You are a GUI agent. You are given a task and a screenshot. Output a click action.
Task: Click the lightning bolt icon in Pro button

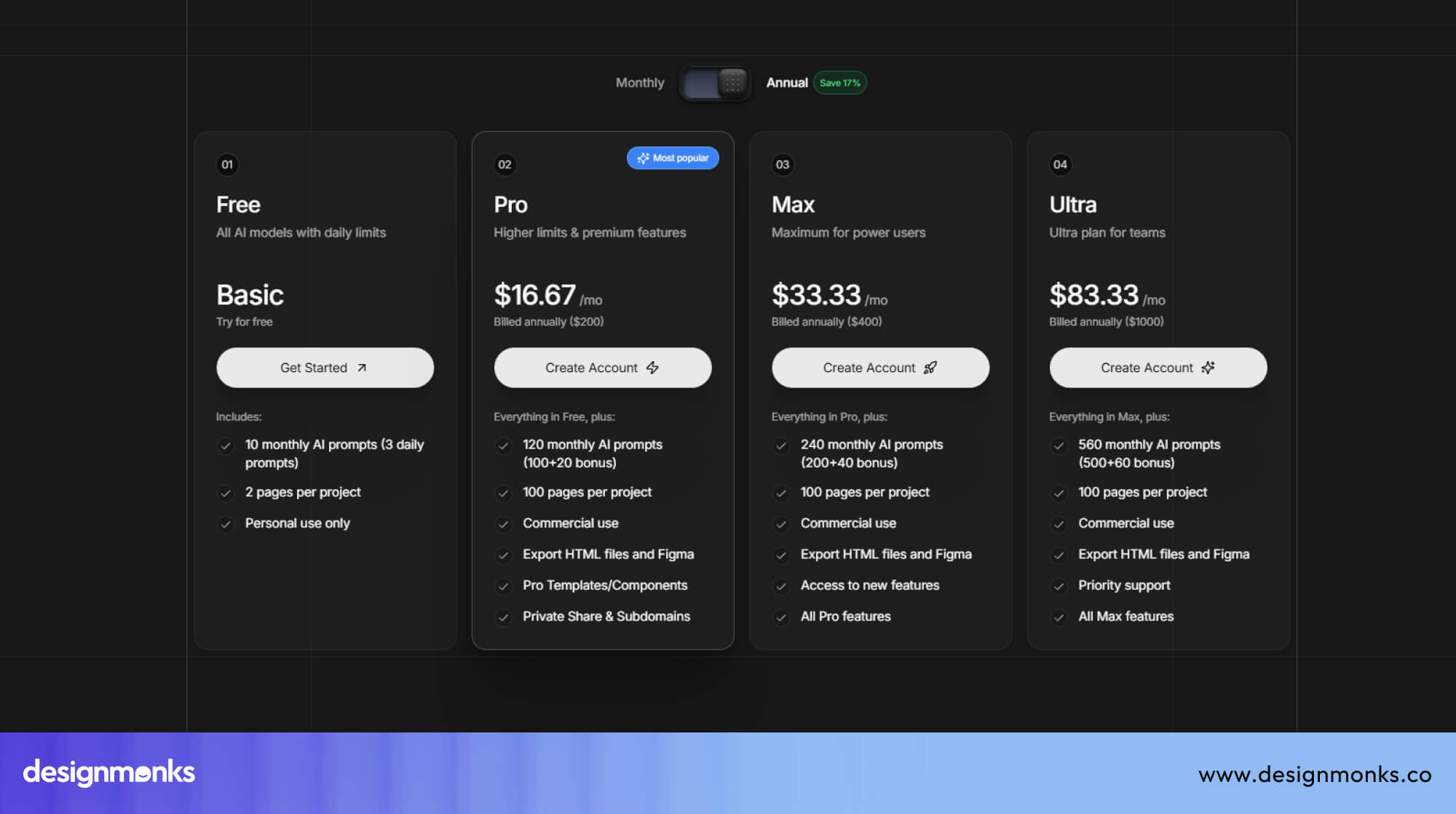tap(653, 368)
